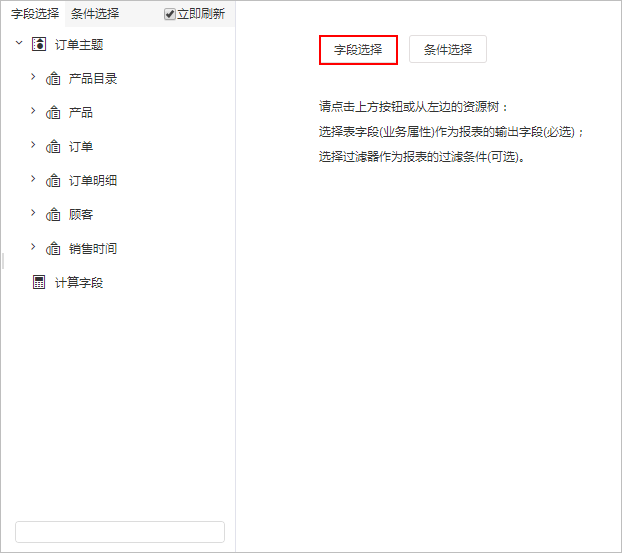Viewport: 622px width, 553px height.
Task: Click the 计算字段 calculator icon
Action: tap(39, 282)
